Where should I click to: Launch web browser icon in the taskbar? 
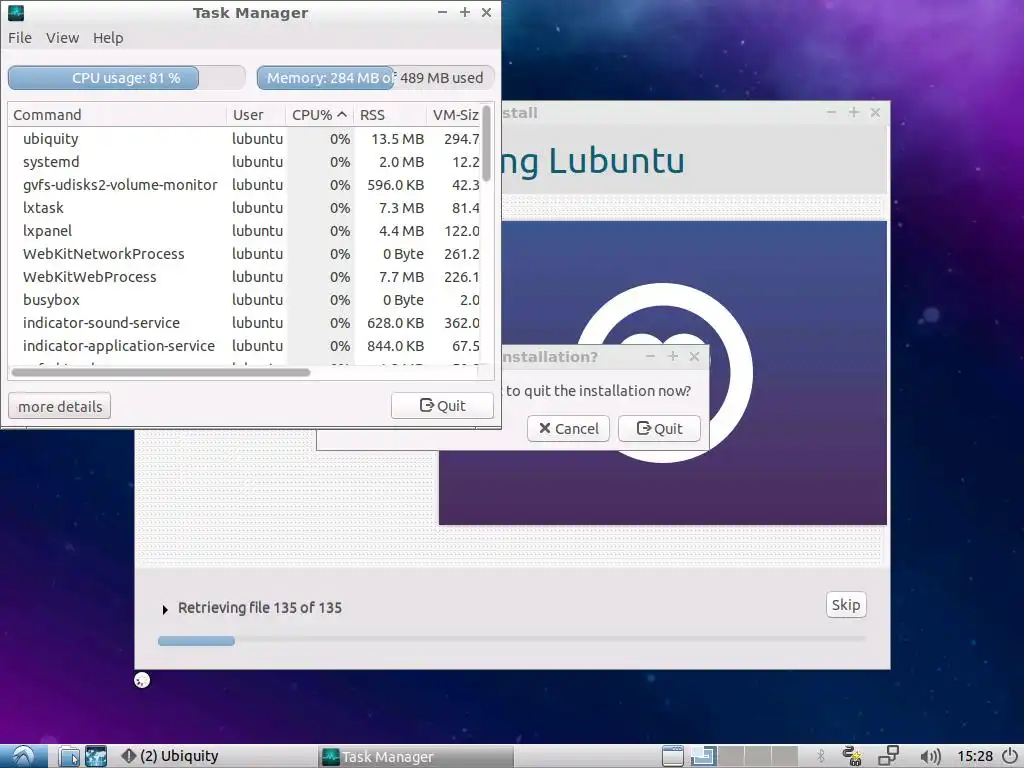(x=96, y=756)
